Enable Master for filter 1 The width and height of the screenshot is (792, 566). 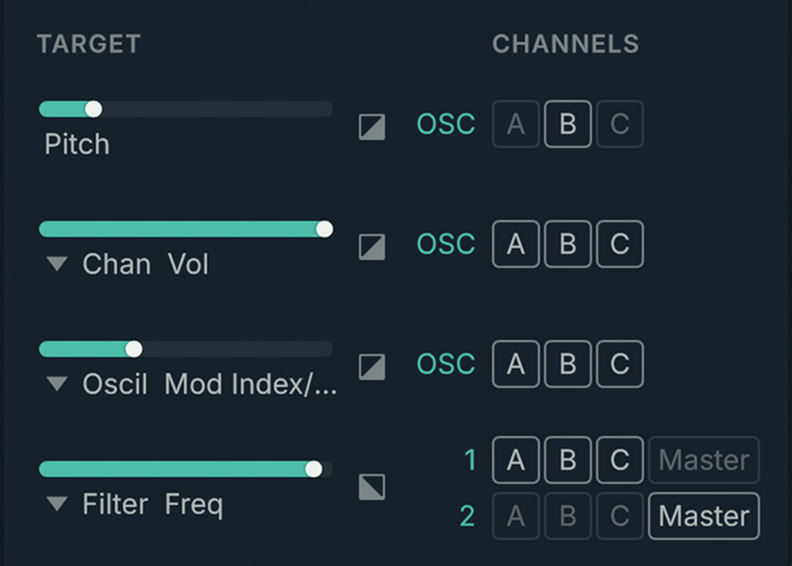(704, 460)
